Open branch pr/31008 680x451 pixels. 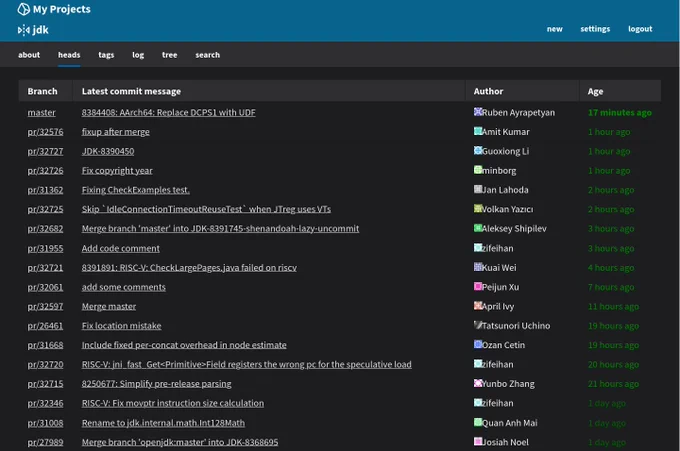[x=46, y=423]
